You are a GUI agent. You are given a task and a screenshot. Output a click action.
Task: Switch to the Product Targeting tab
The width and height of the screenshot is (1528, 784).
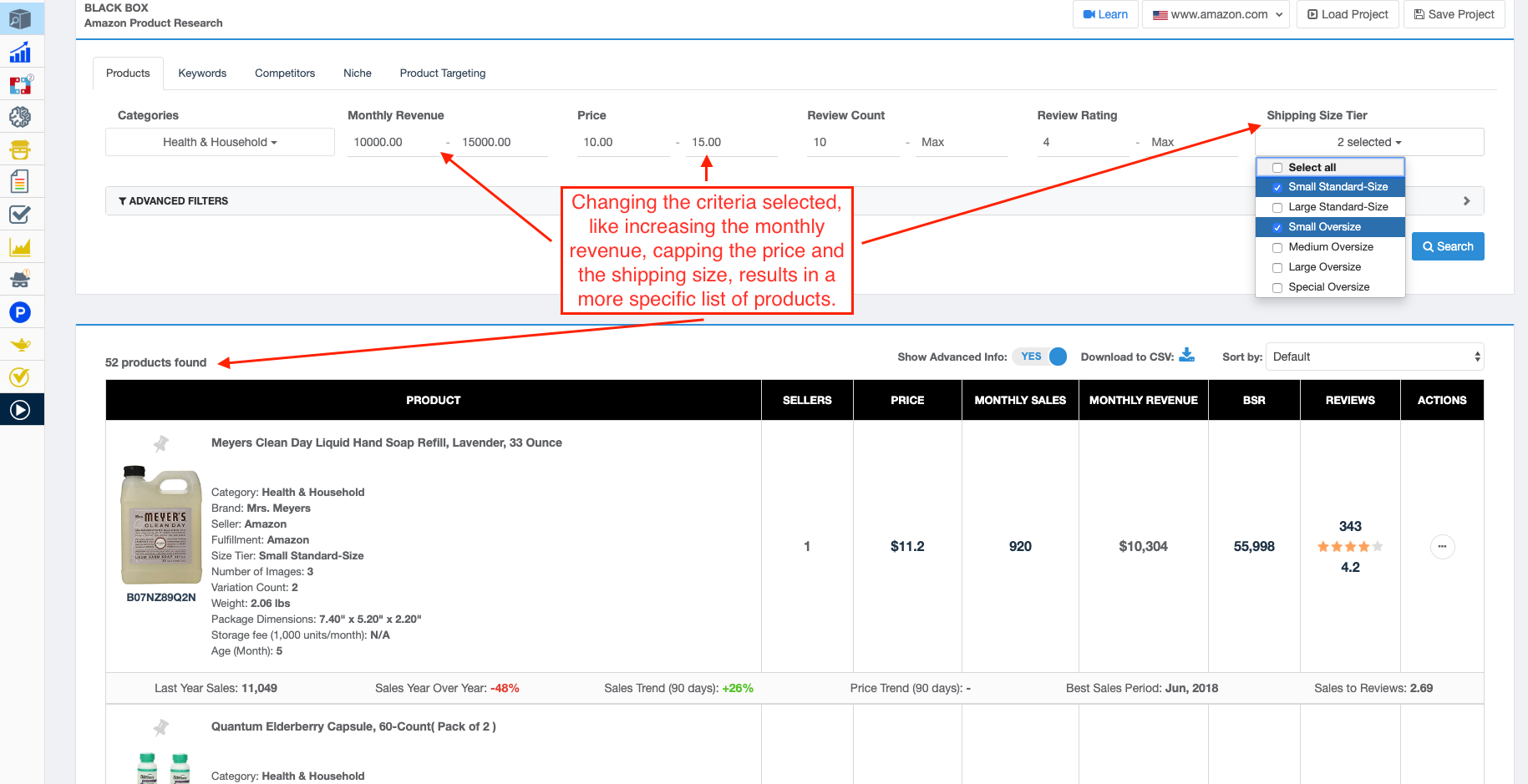tap(443, 73)
